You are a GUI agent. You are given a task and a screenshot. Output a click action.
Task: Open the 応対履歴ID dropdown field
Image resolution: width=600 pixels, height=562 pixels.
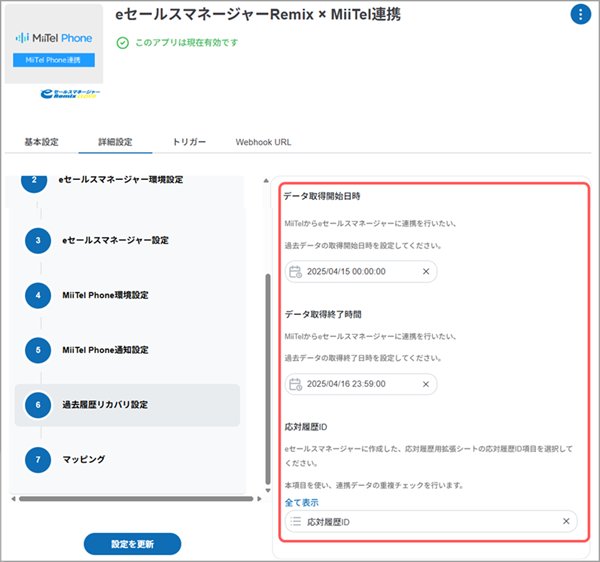[430, 521]
